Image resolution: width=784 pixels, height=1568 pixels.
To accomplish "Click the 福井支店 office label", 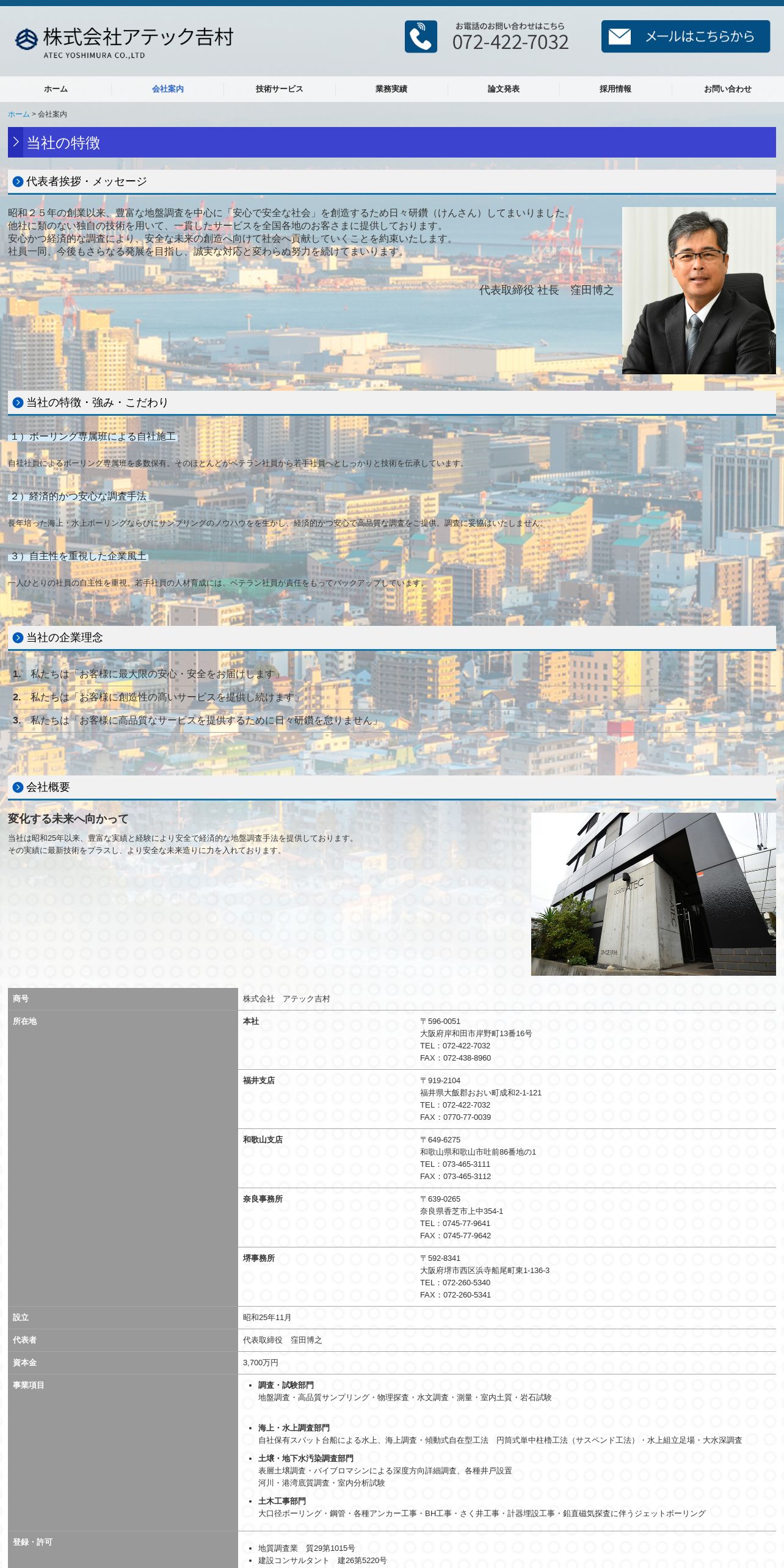I will [259, 1080].
